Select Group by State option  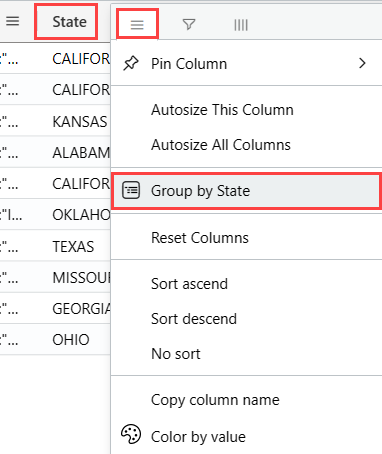(246, 191)
